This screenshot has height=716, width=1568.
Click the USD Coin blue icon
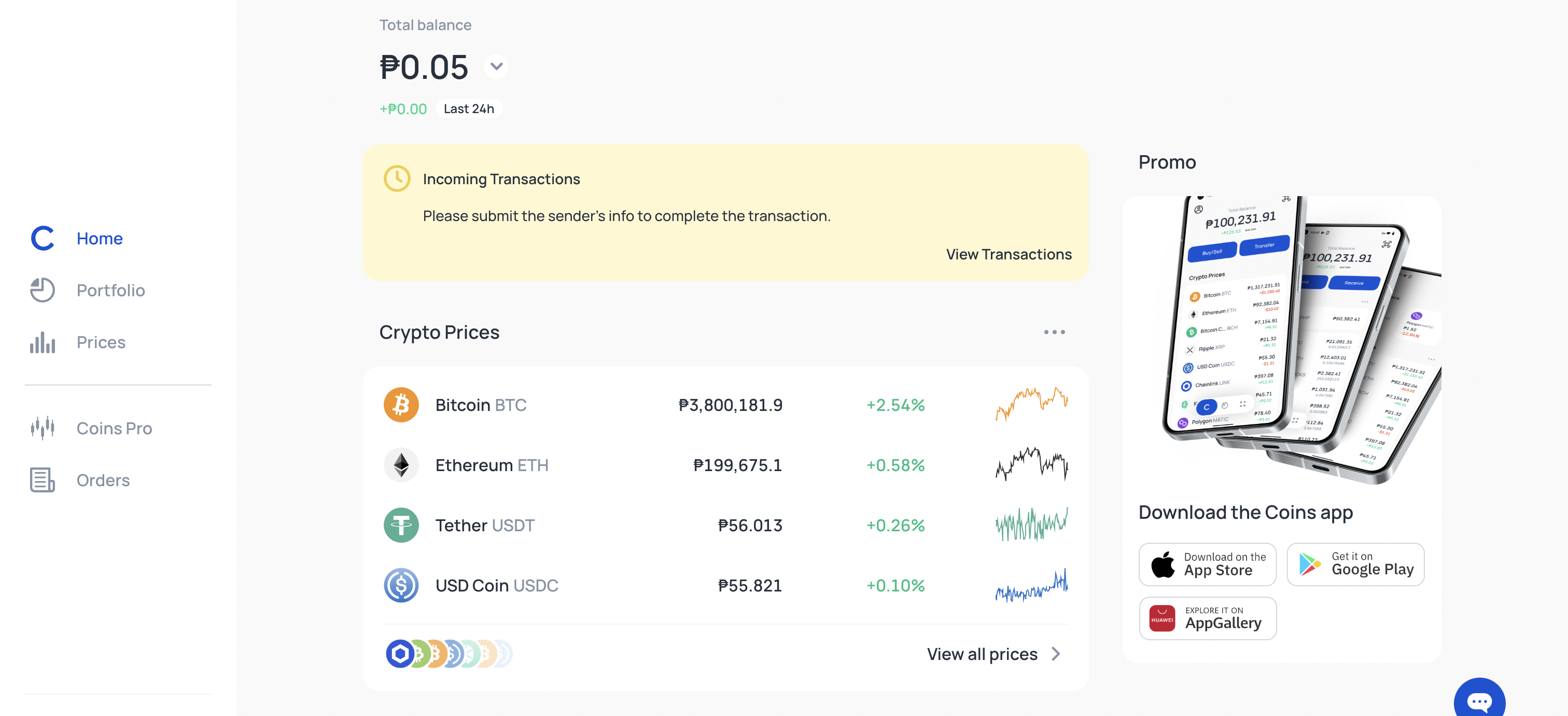pos(401,586)
